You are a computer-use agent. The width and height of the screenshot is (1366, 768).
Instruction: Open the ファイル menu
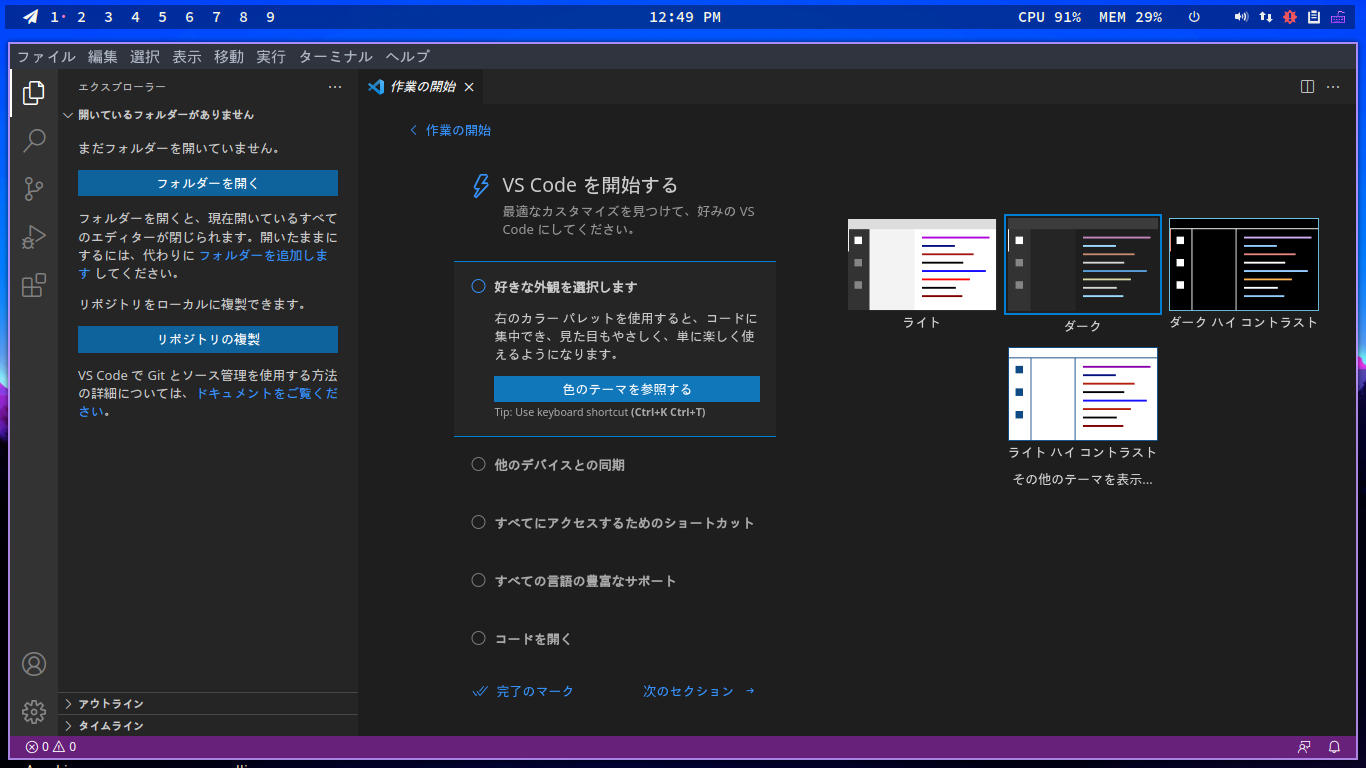tap(46, 57)
